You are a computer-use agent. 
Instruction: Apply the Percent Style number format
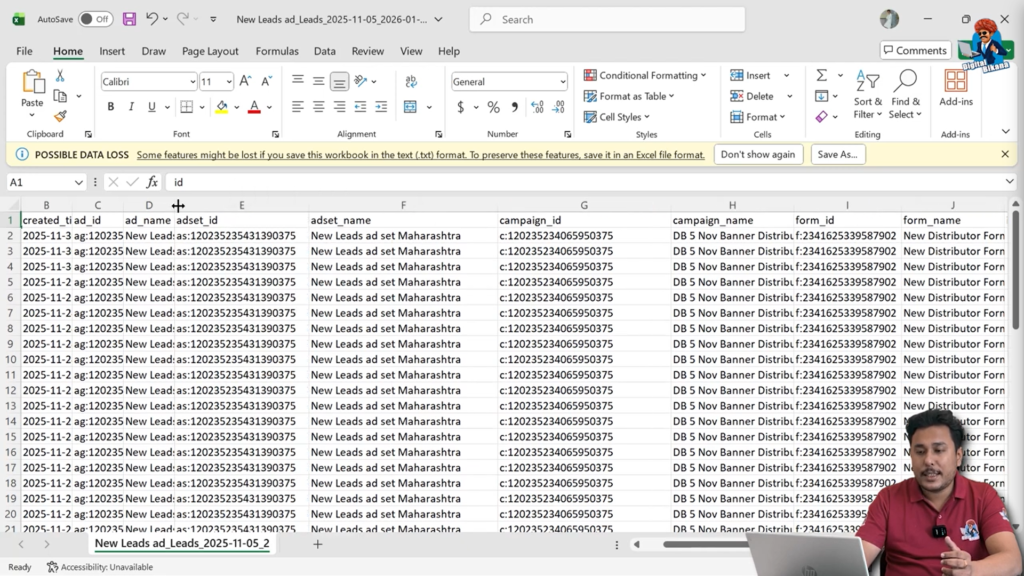[x=494, y=106]
